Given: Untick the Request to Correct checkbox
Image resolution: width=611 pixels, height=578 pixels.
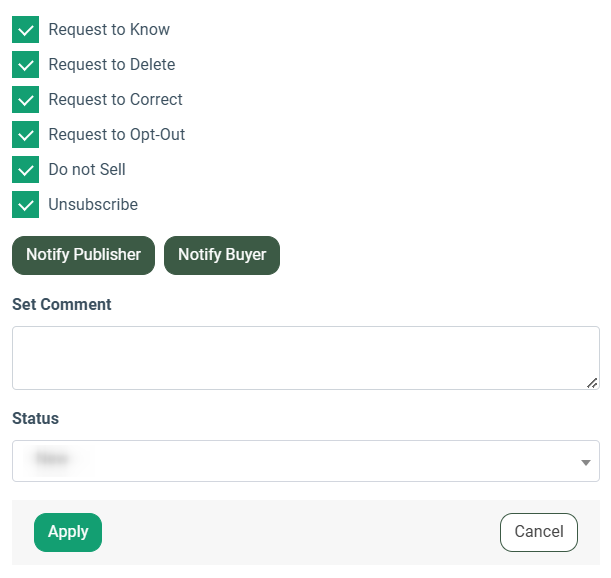Looking at the screenshot, I should (x=25, y=100).
